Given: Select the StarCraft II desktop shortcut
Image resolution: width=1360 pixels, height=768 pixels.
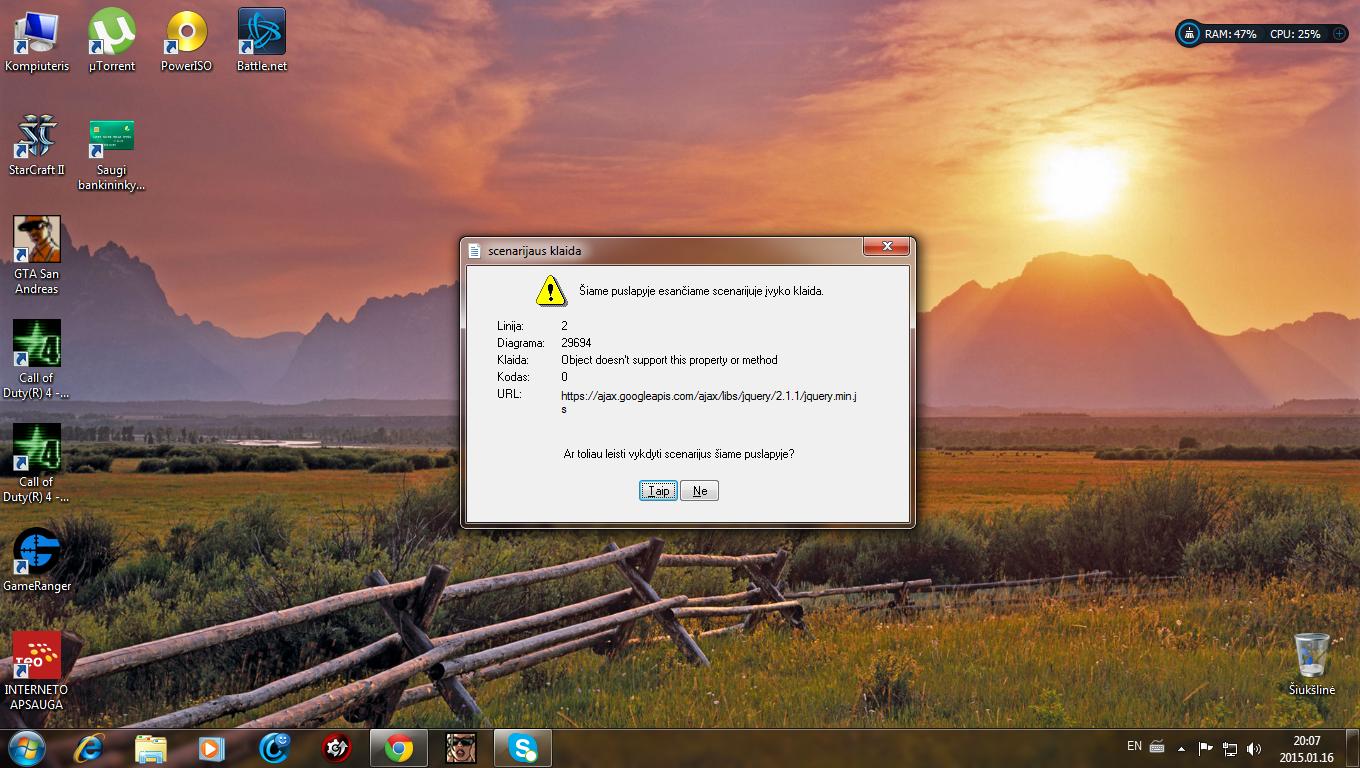Looking at the screenshot, I should 37,145.
